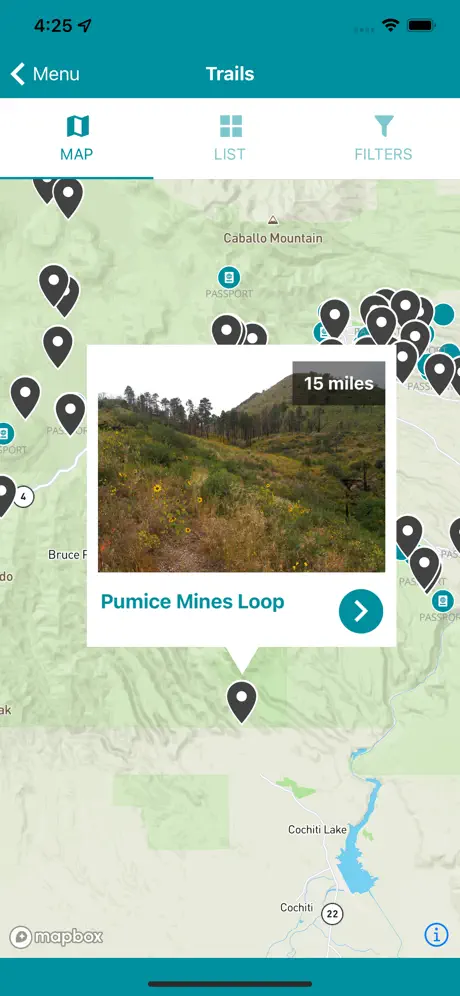This screenshot has height=996, width=460.
Task: Click the 15 miles distance badge
Action: pos(339,383)
